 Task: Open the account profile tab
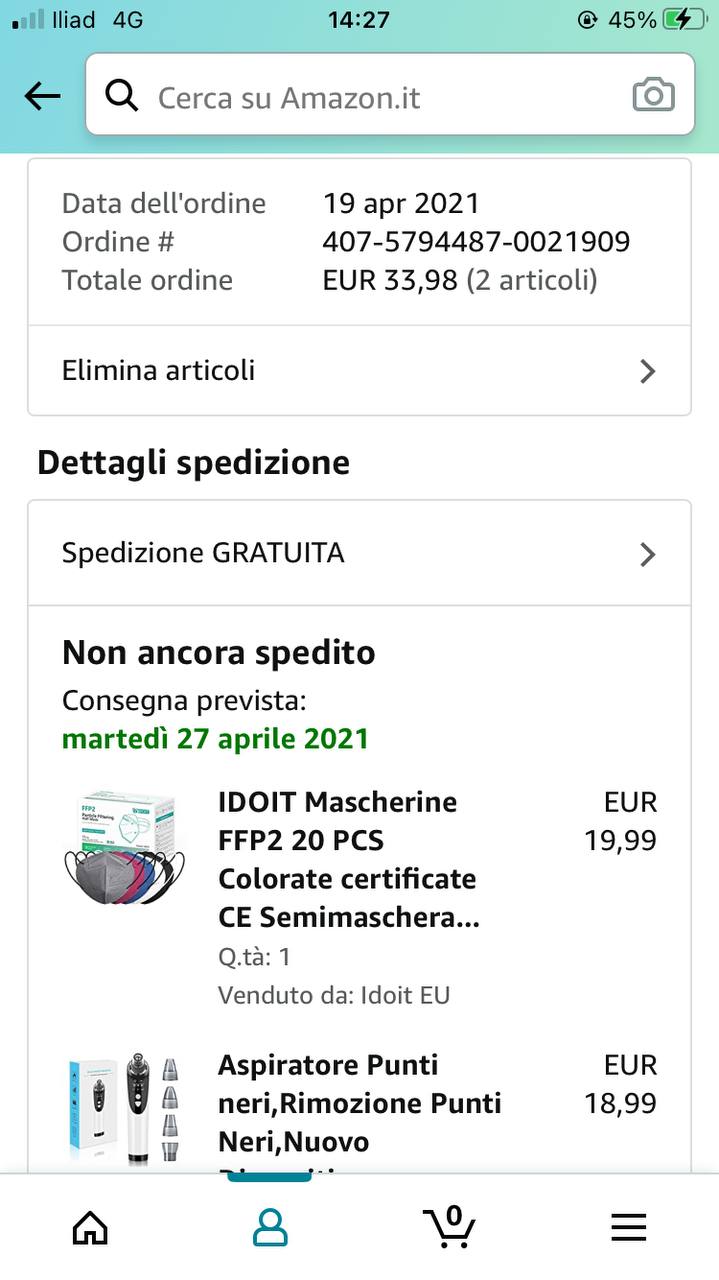pyautogui.click(x=270, y=1227)
